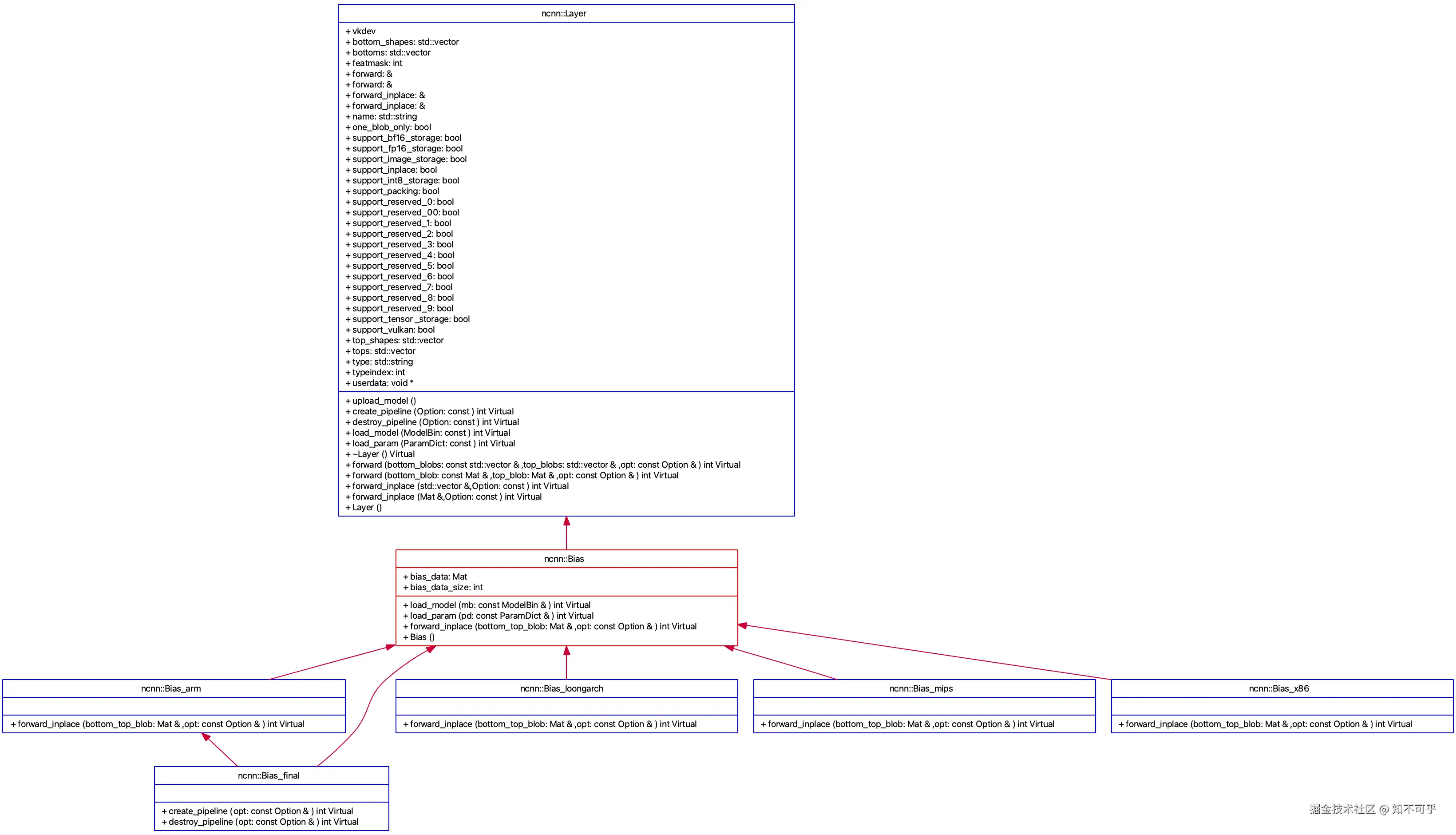
Task: Click Layer's destroy_pipeline (Option: const) method
Action: point(432,422)
